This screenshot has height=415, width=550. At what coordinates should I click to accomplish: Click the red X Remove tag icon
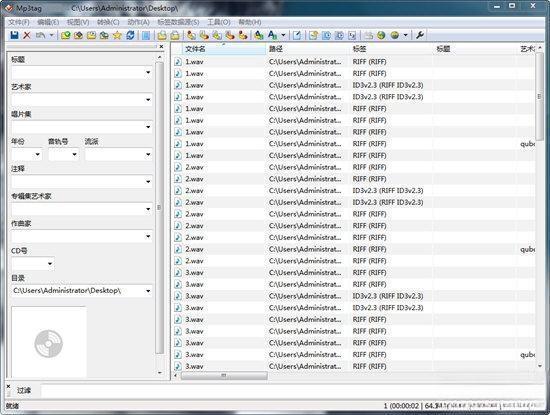27,35
